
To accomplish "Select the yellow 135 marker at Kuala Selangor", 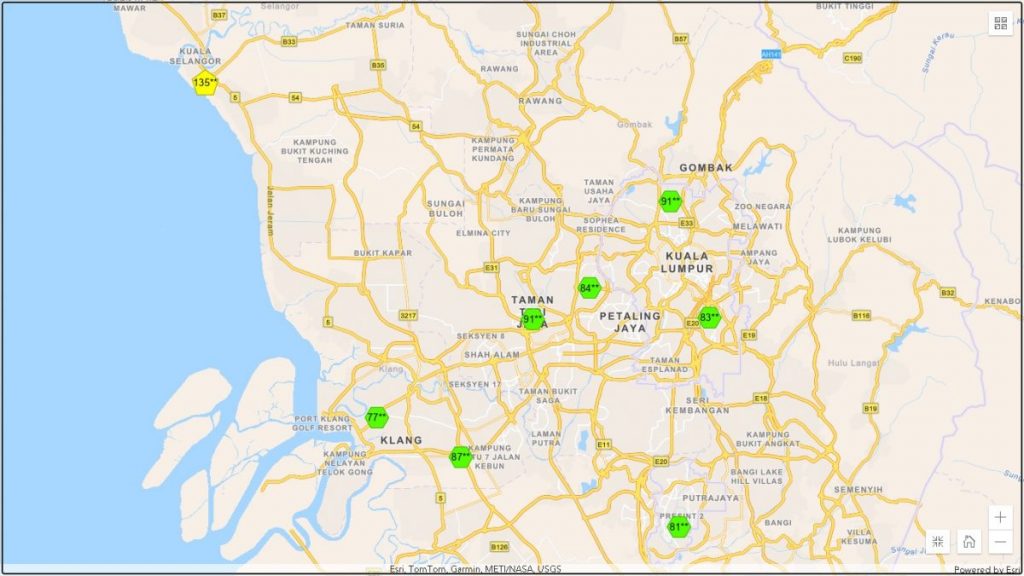I will (204, 83).
